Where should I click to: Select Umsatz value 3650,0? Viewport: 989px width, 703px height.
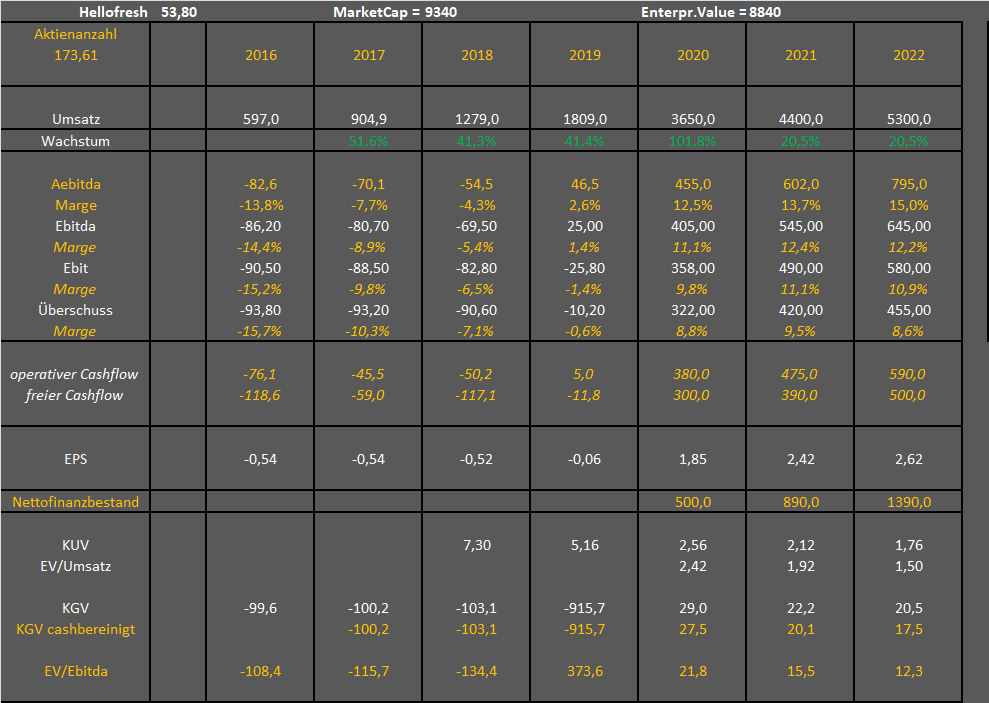click(x=693, y=119)
